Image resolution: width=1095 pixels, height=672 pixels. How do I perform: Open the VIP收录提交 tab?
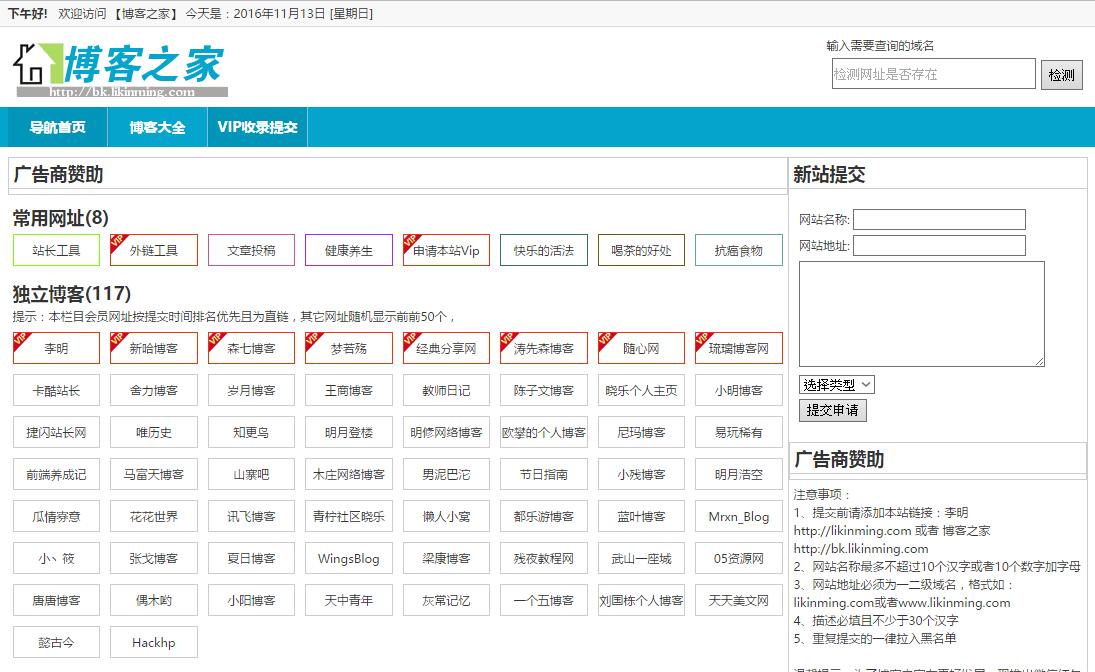tap(257, 127)
